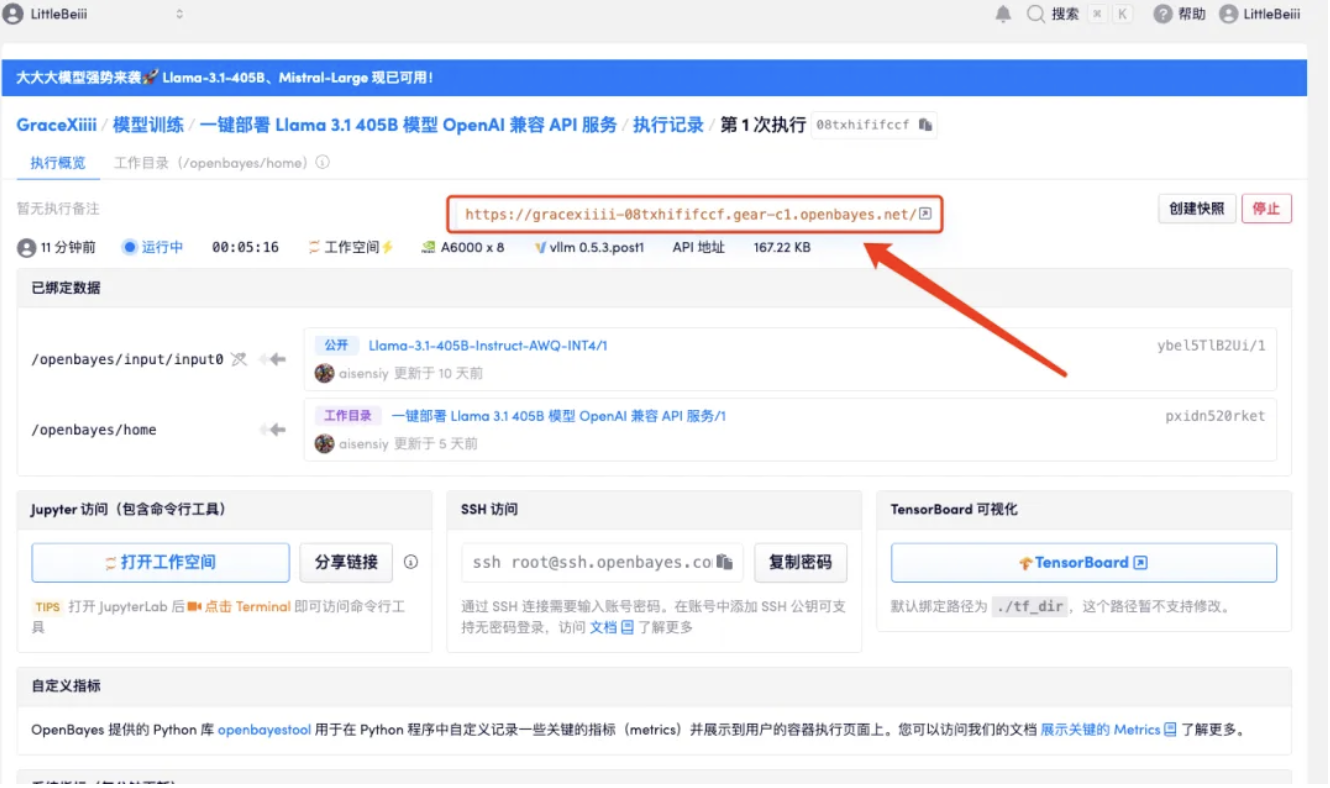Click the 文档 link icon in the SSH section
The width and height of the screenshot is (1330, 788).
pos(627,627)
